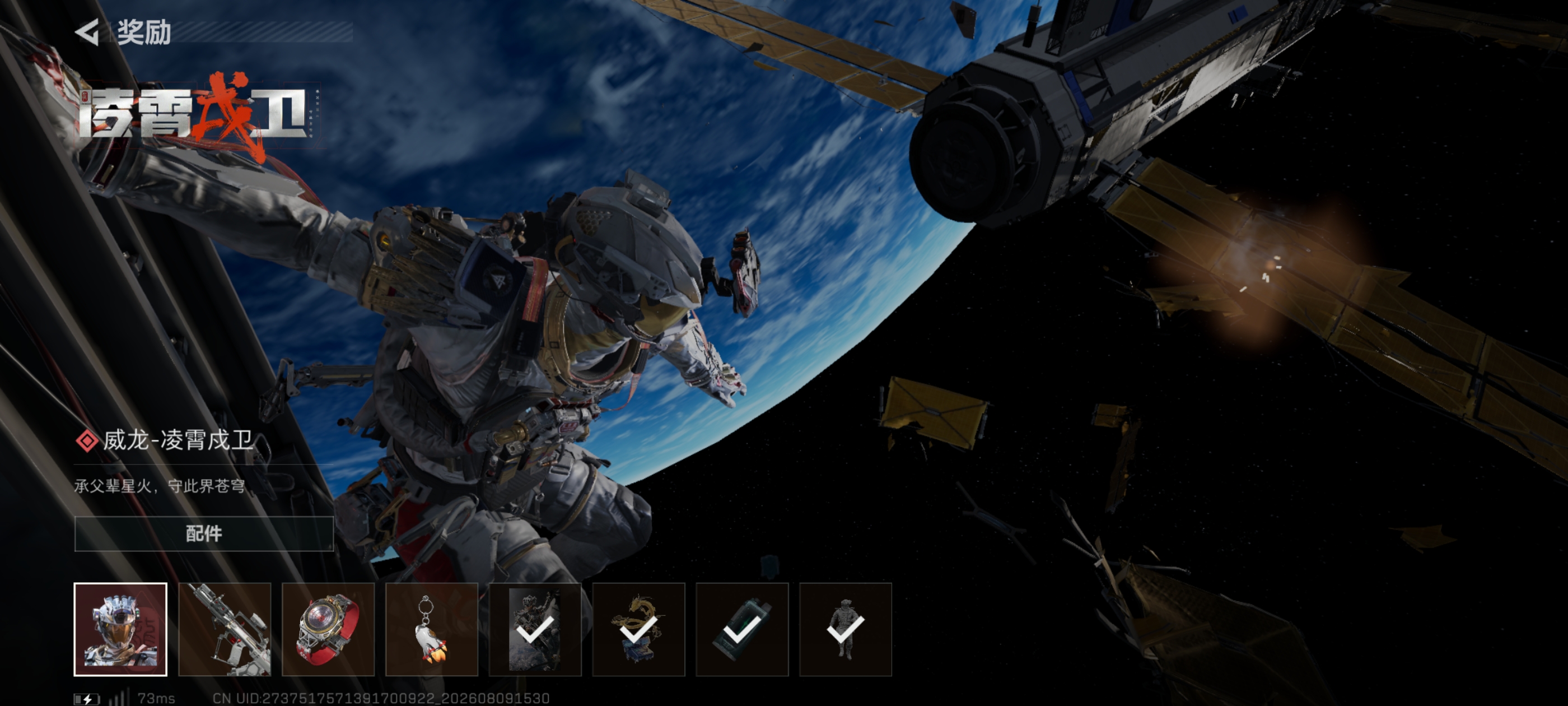Select the checked golden dragon reward thumbnail
Image resolution: width=1568 pixels, height=706 pixels.
[638, 629]
